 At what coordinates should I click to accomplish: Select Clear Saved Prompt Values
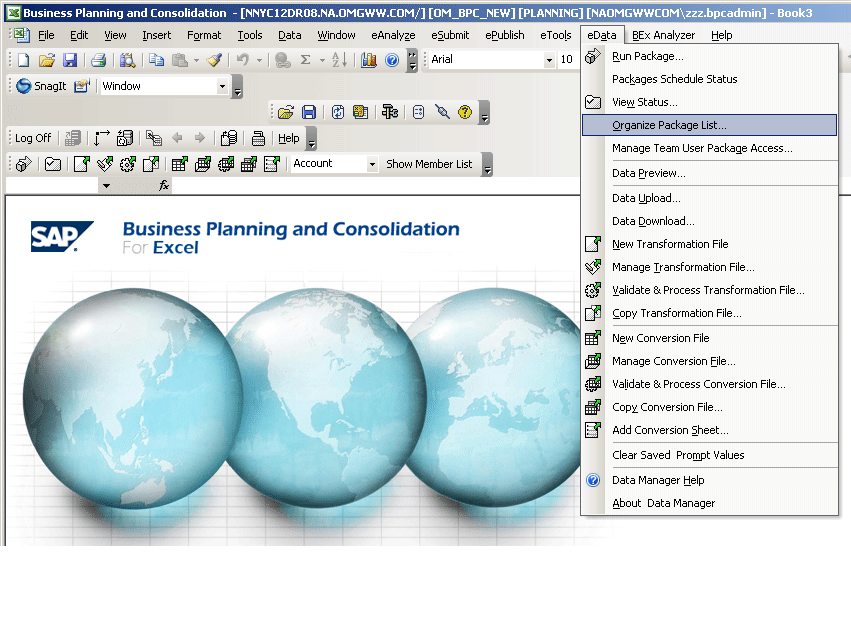point(678,455)
